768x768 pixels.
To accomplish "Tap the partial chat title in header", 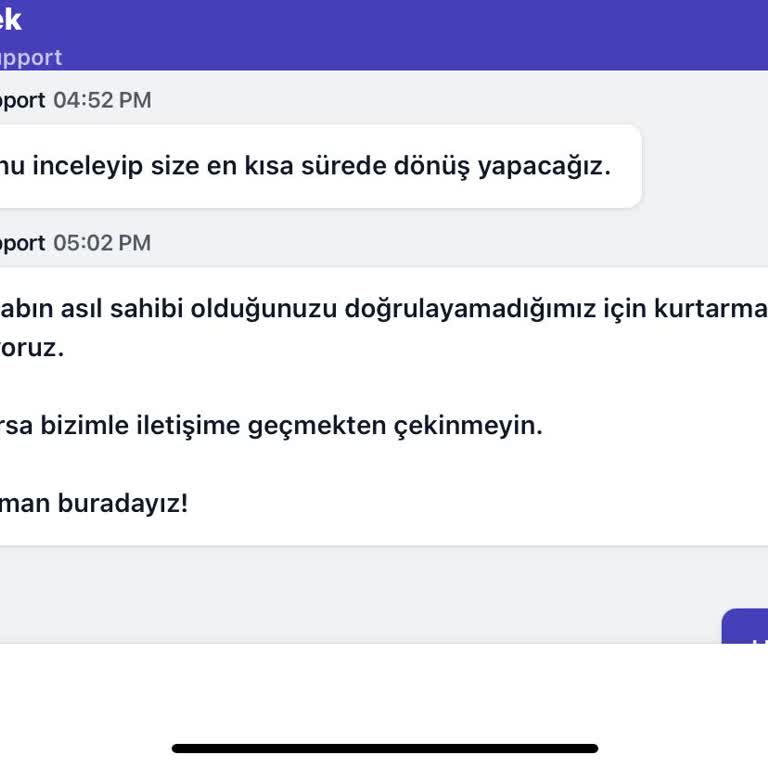I will pos(10,19).
